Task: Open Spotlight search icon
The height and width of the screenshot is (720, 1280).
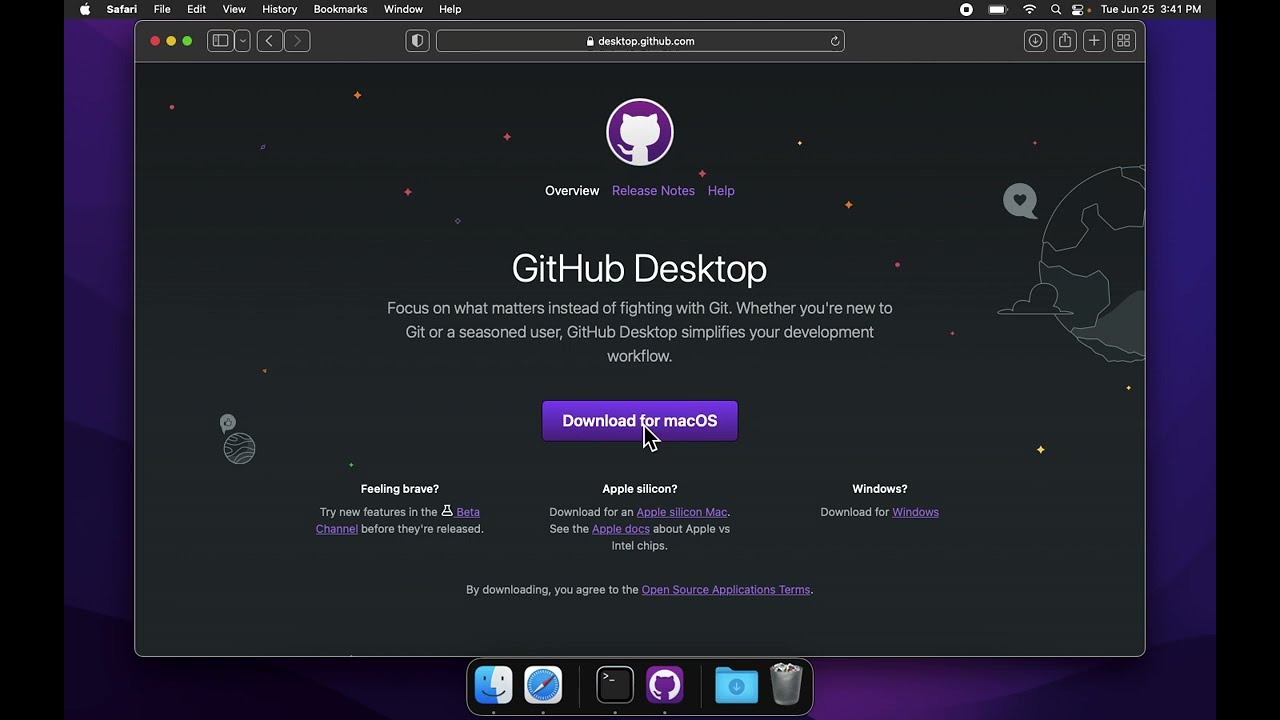Action: [1056, 9]
